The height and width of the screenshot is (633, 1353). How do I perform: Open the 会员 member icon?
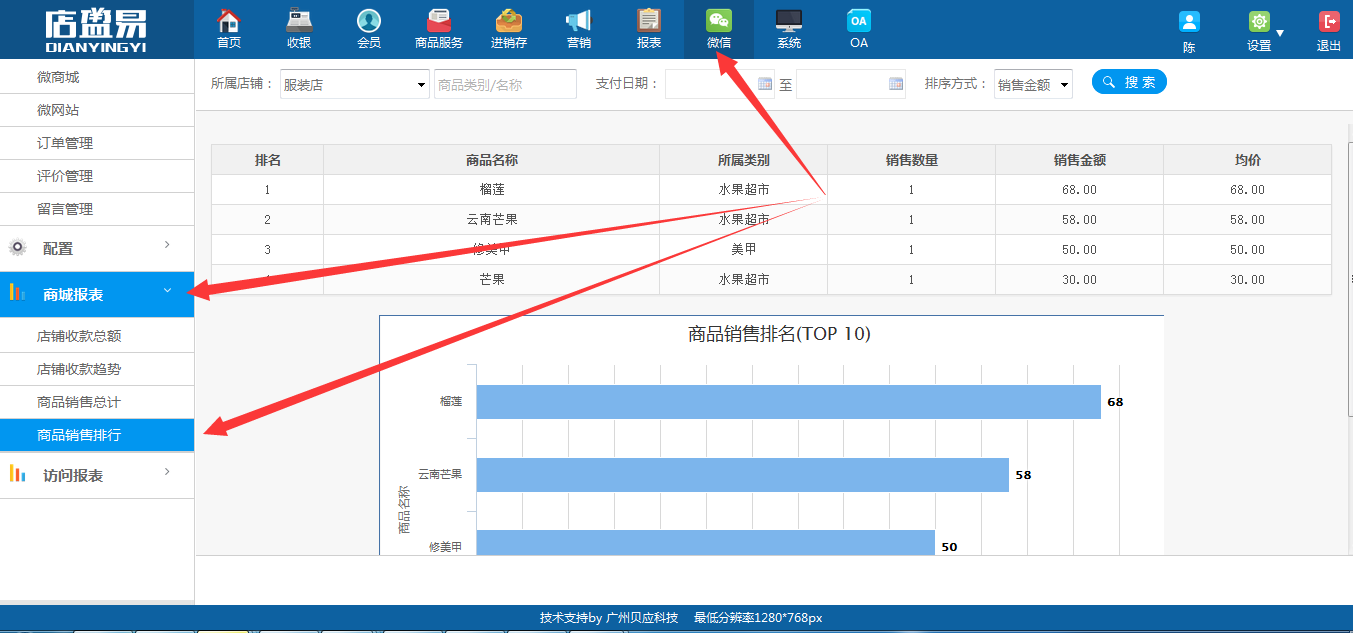coord(369,21)
